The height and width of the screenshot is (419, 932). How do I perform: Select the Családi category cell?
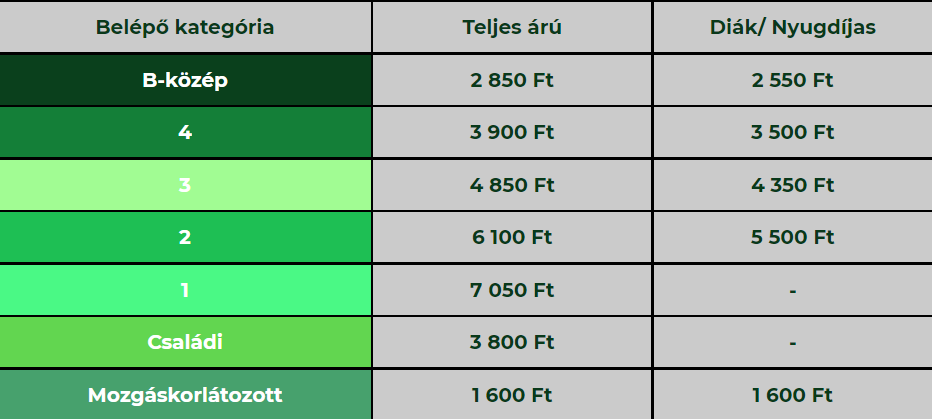185,342
